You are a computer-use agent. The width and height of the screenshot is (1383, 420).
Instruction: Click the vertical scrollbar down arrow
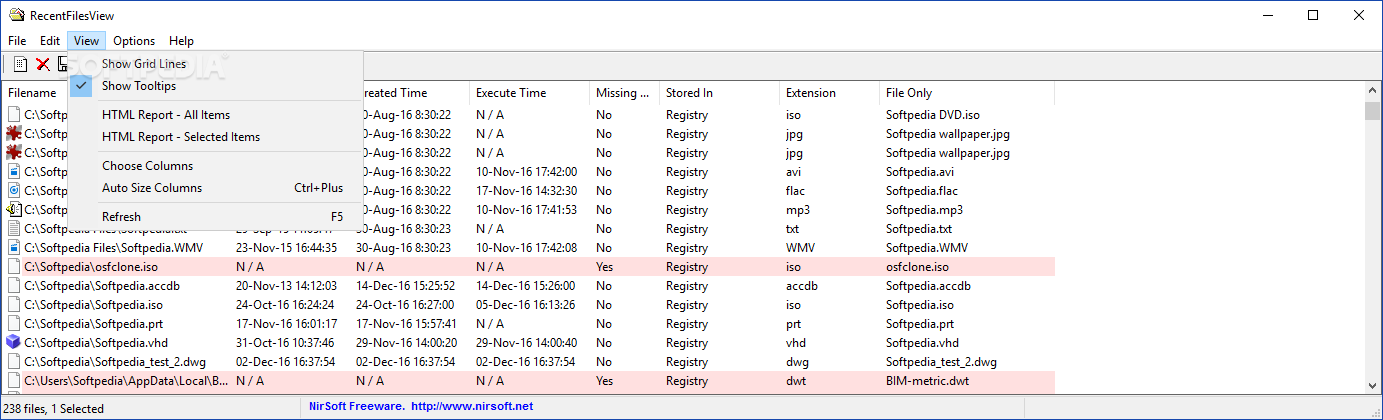1373,384
